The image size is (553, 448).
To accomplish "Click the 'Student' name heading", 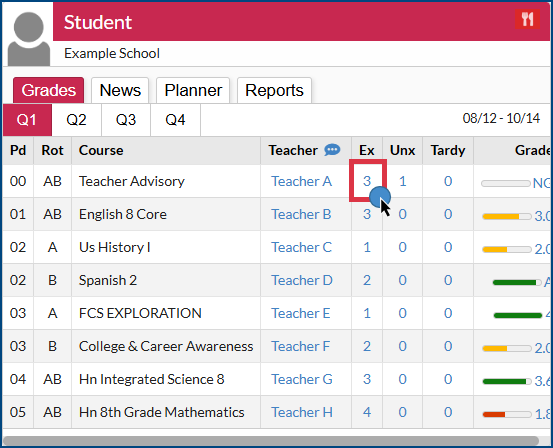I will point(98,22).
